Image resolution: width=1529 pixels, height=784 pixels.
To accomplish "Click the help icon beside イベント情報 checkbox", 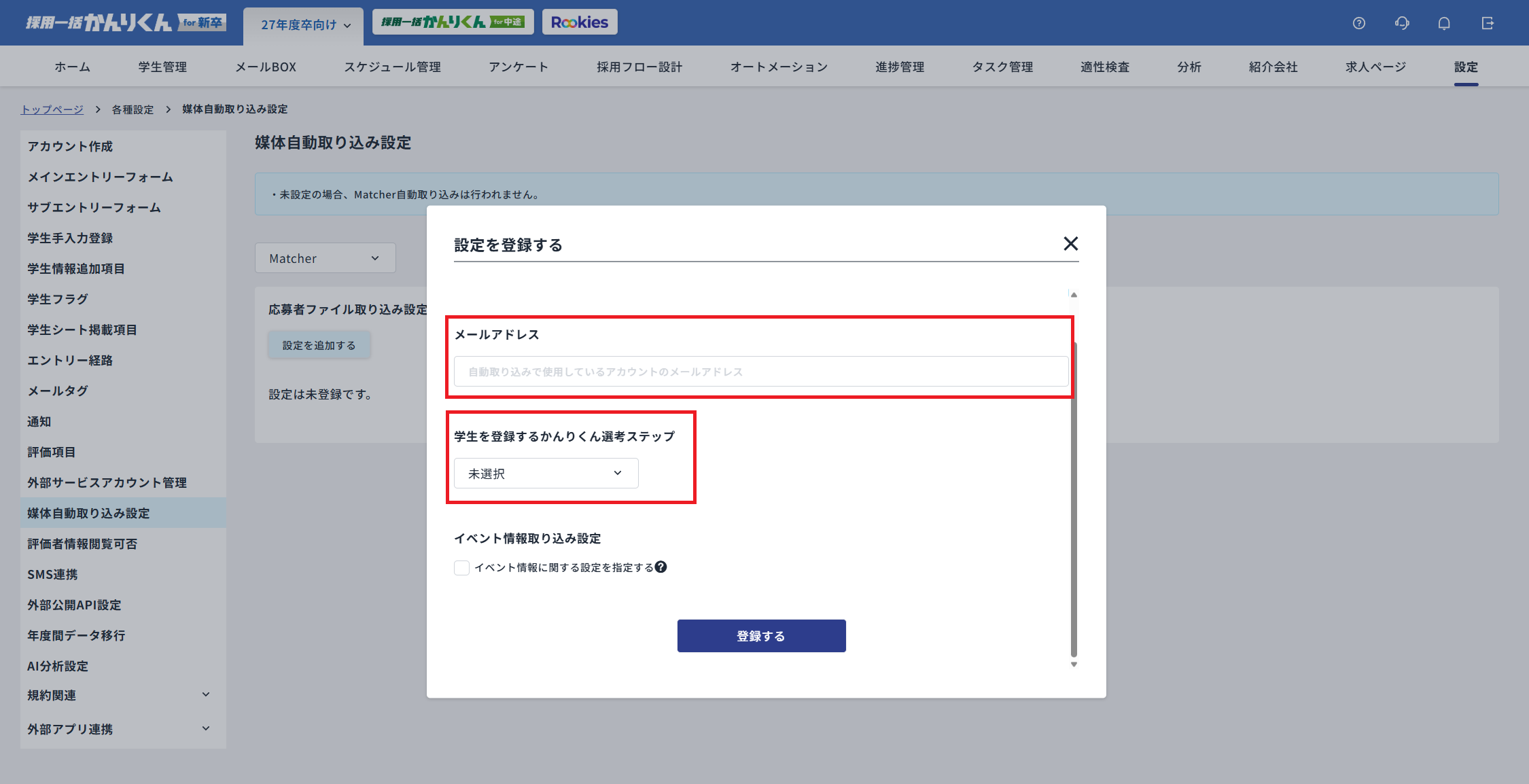I will tap(662, 567).
